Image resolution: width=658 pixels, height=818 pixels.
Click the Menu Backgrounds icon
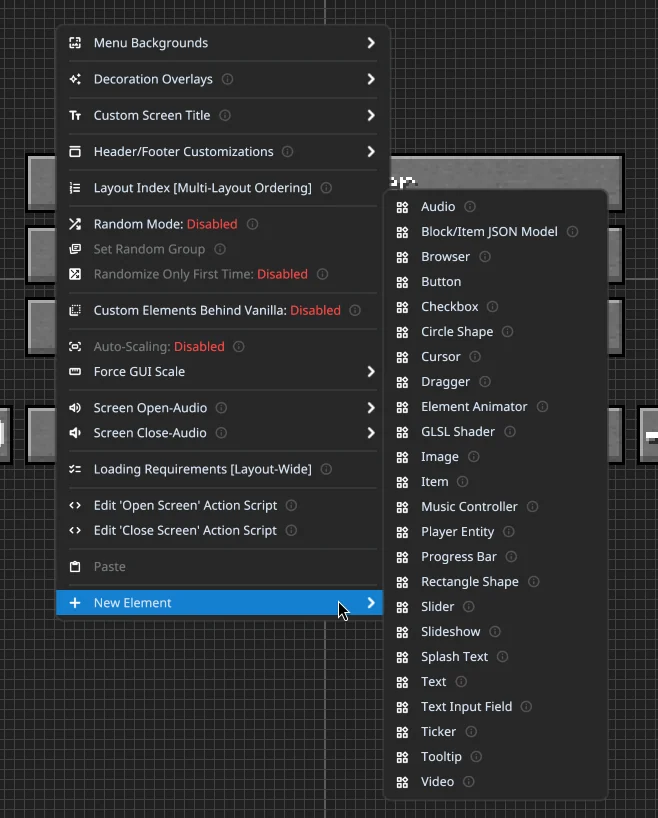[x=75, y=43]
